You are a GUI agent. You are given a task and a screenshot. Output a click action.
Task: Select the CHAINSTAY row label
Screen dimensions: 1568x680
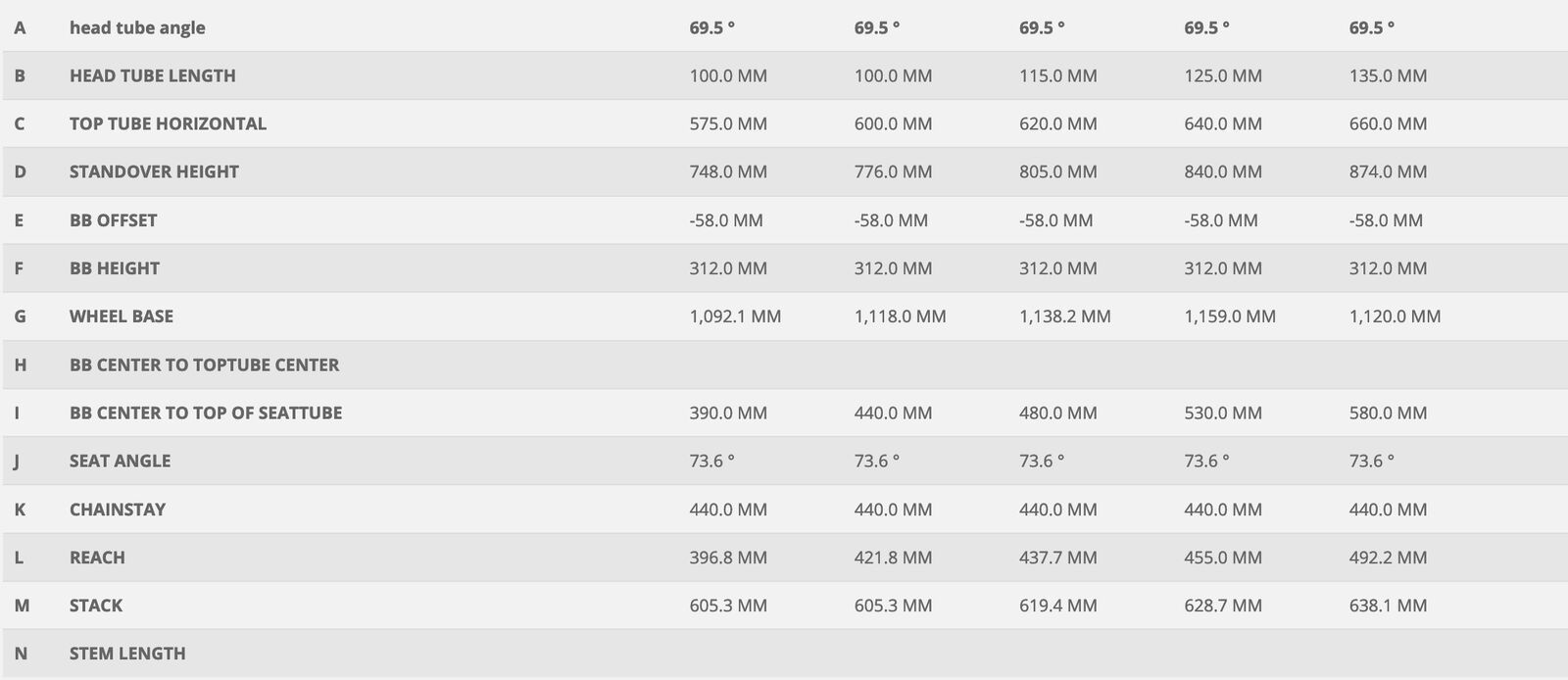point(118,510)
